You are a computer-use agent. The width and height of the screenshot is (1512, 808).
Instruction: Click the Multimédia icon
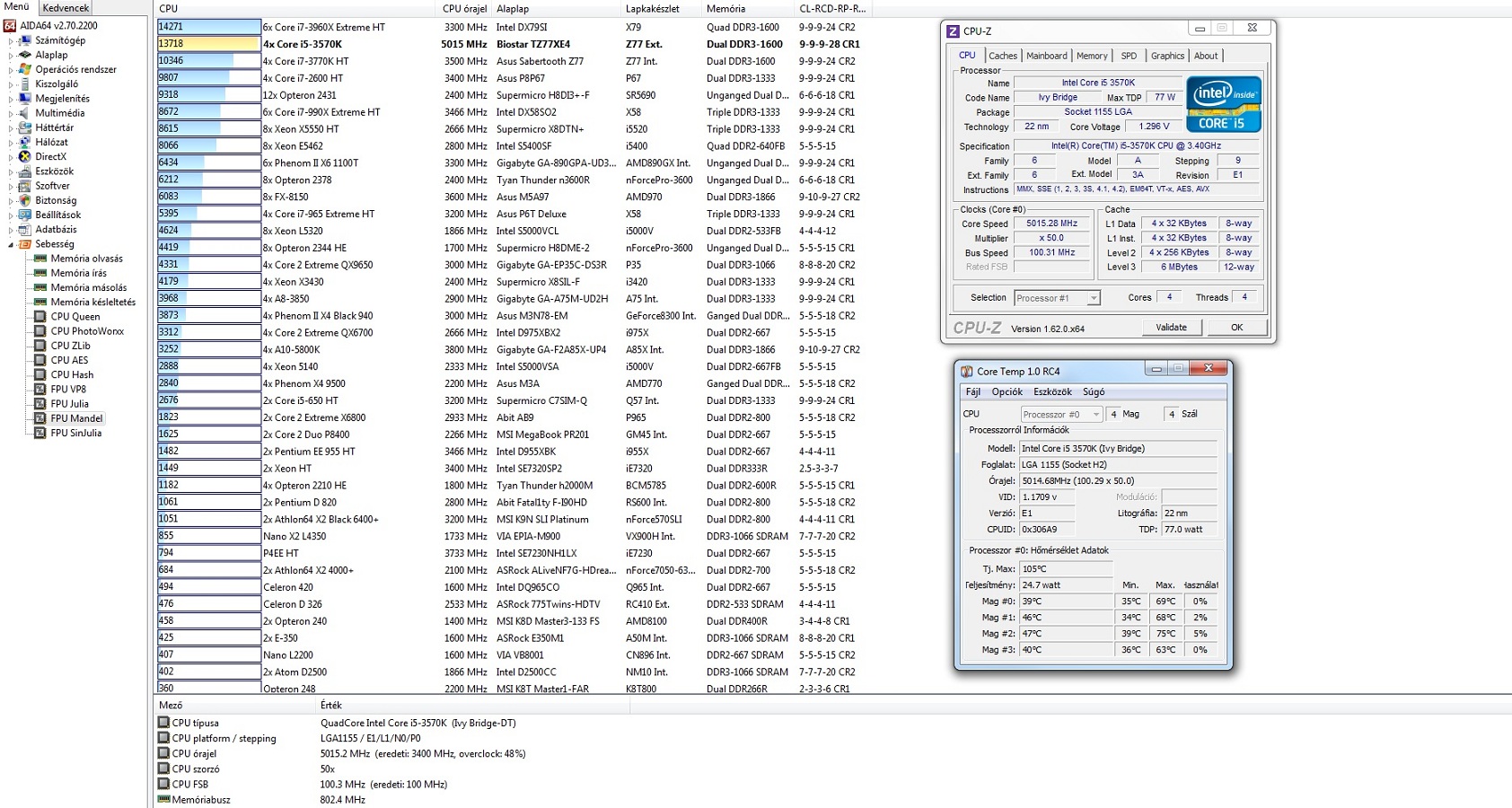tap(25, 113)
